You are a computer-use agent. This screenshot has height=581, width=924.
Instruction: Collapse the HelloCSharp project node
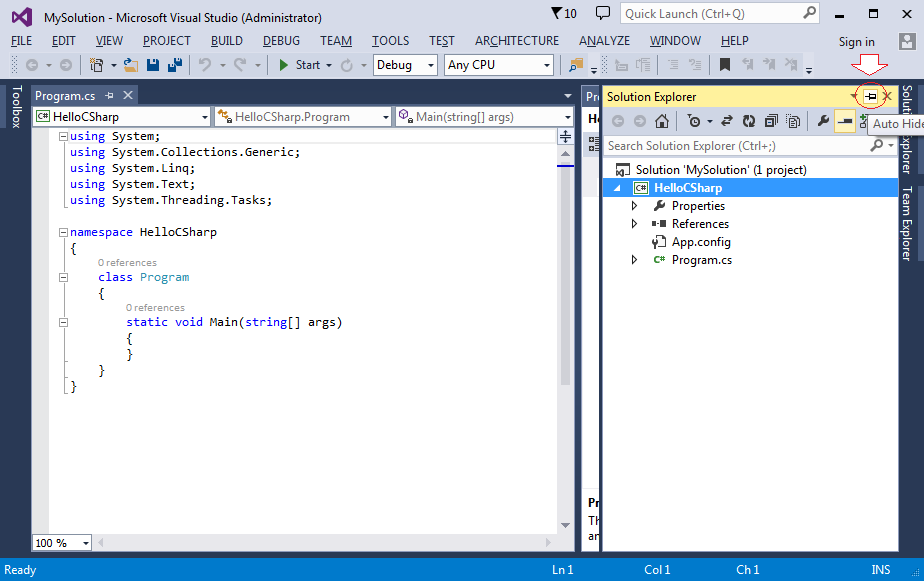coord(618,188)
